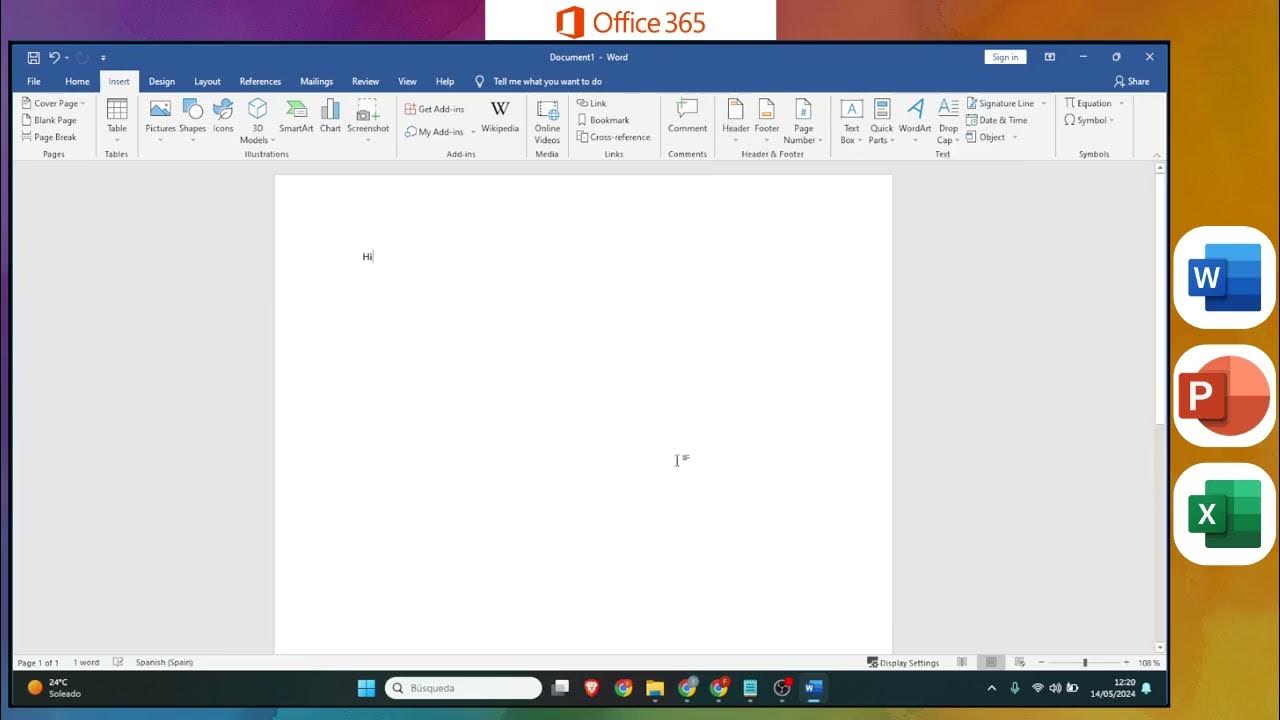Switch to Read Mode view
This screenshot has height=720, width=1280.
click(962, 663)
